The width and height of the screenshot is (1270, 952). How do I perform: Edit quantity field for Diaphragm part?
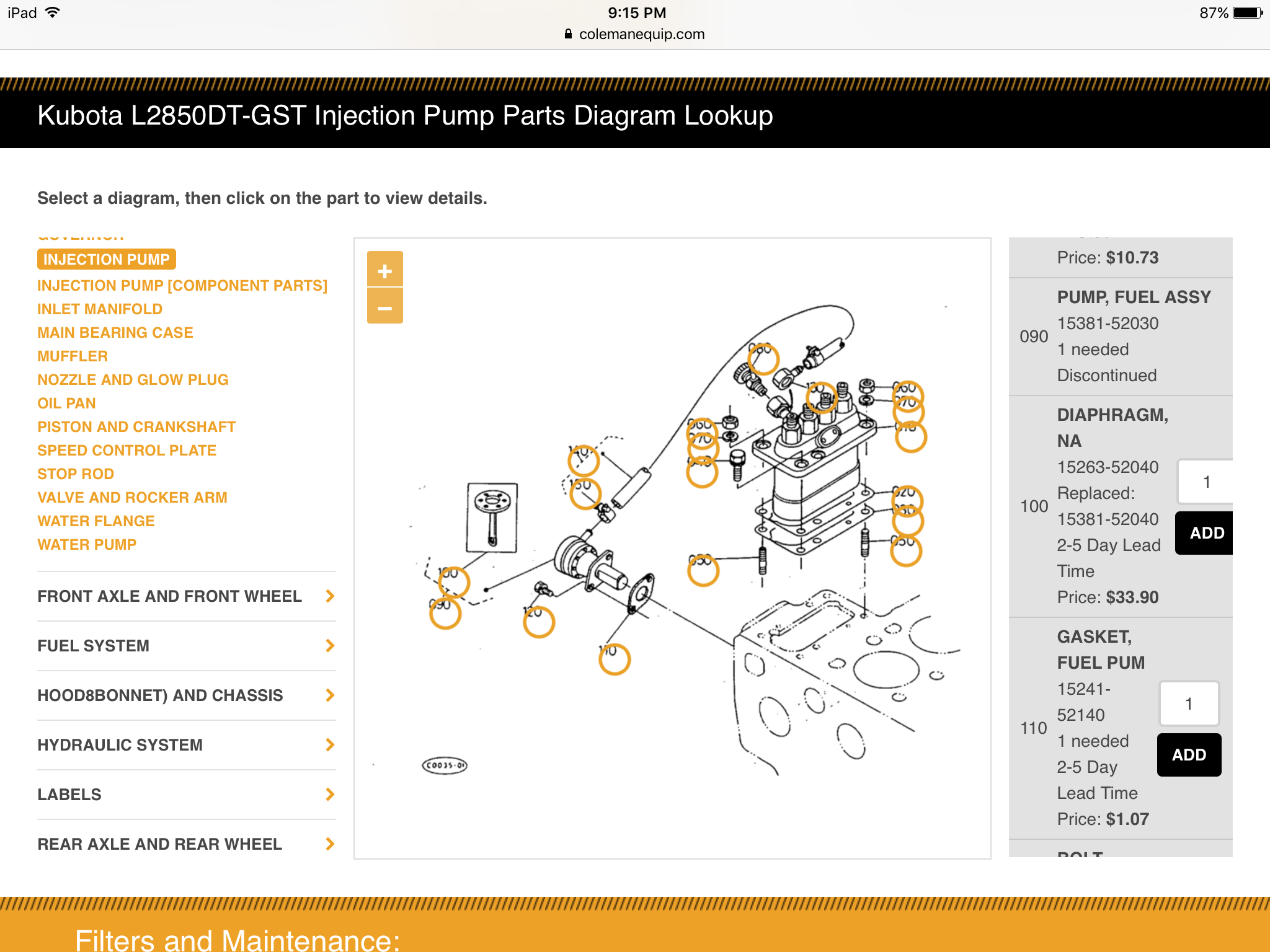click(x=1206, y=482)
